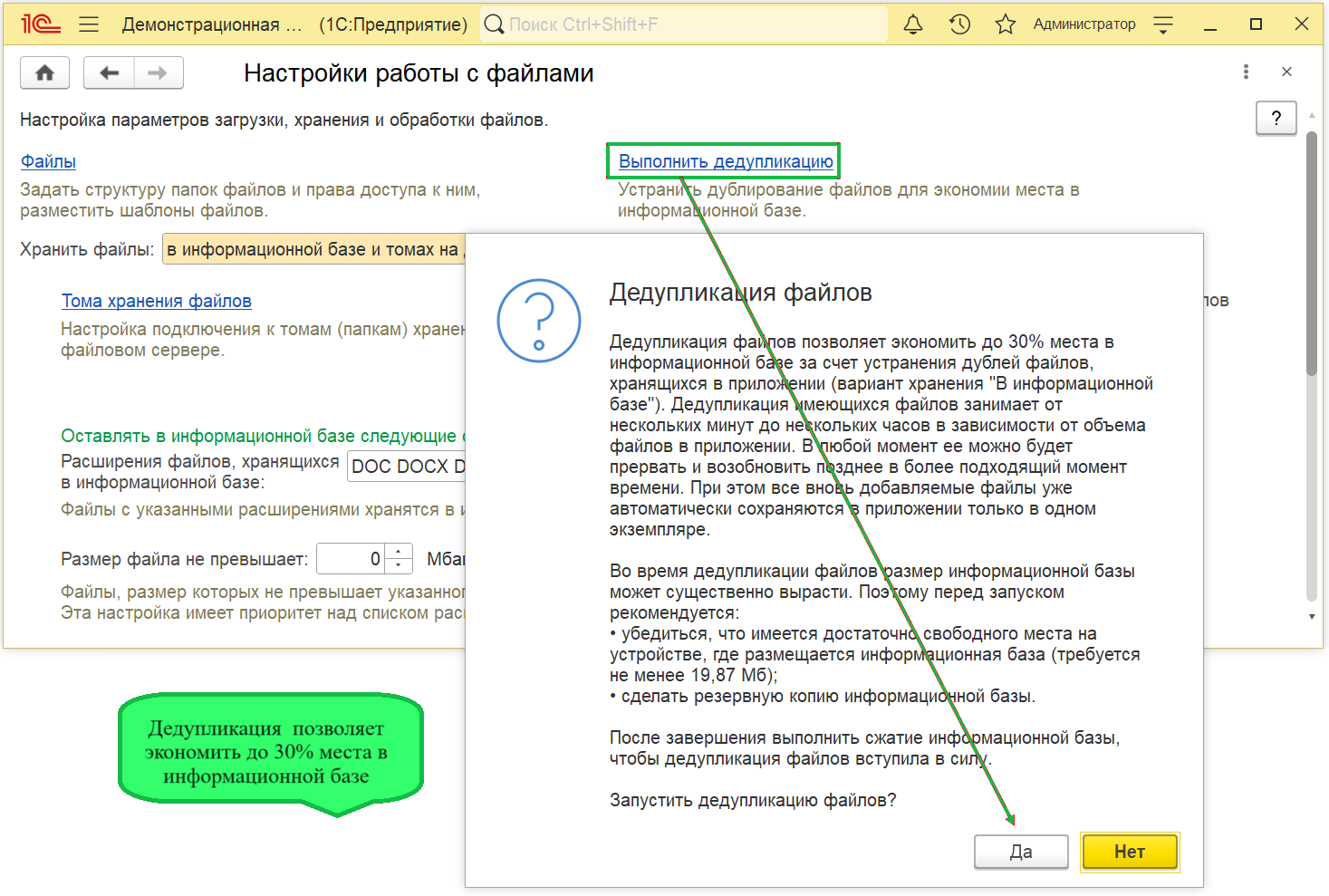Screen dimensions: 1329x896
Task: Open the main hamburger menu
Action: pos(89,24)
